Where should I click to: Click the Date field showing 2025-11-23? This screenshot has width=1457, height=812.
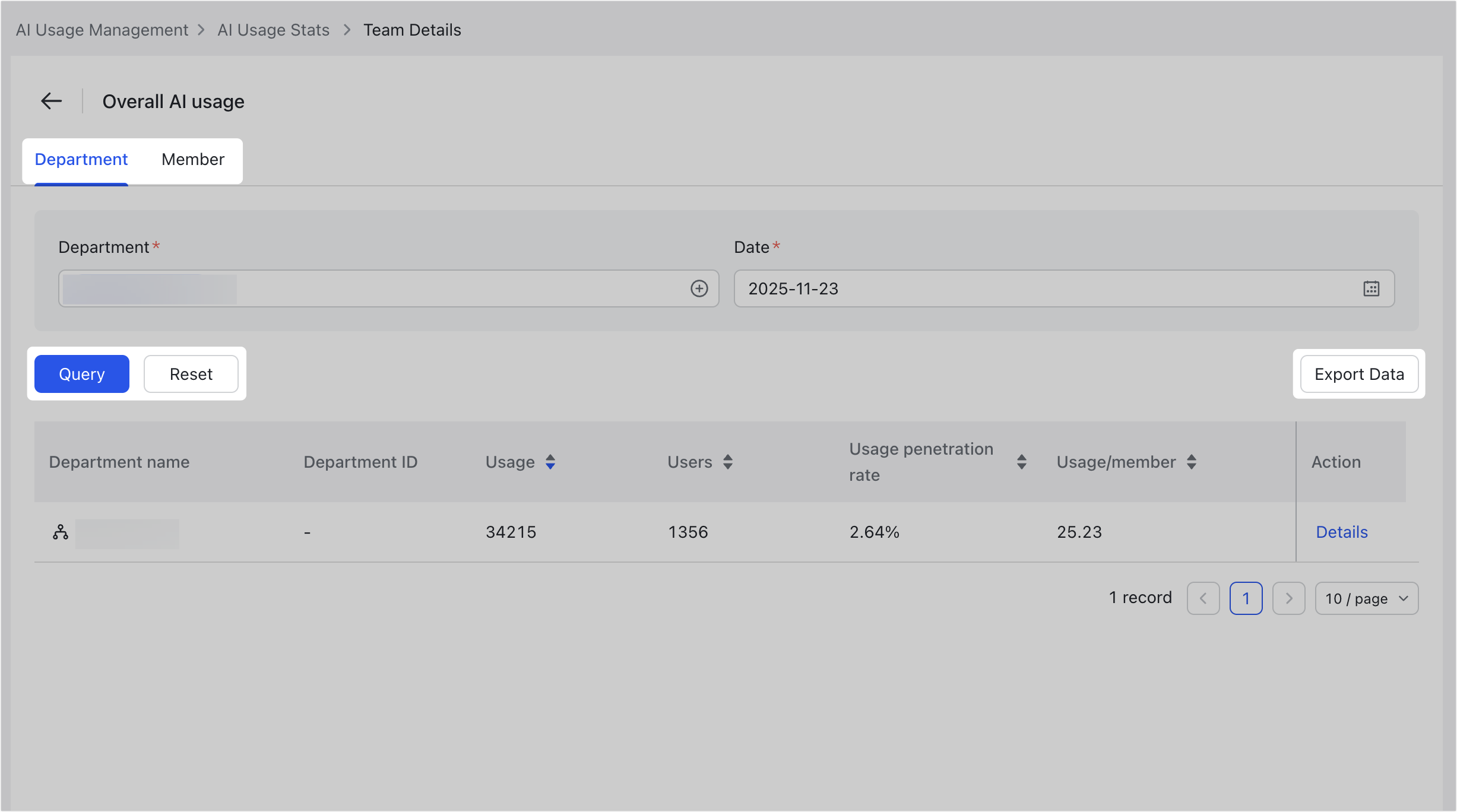(x=1064, y=288)
